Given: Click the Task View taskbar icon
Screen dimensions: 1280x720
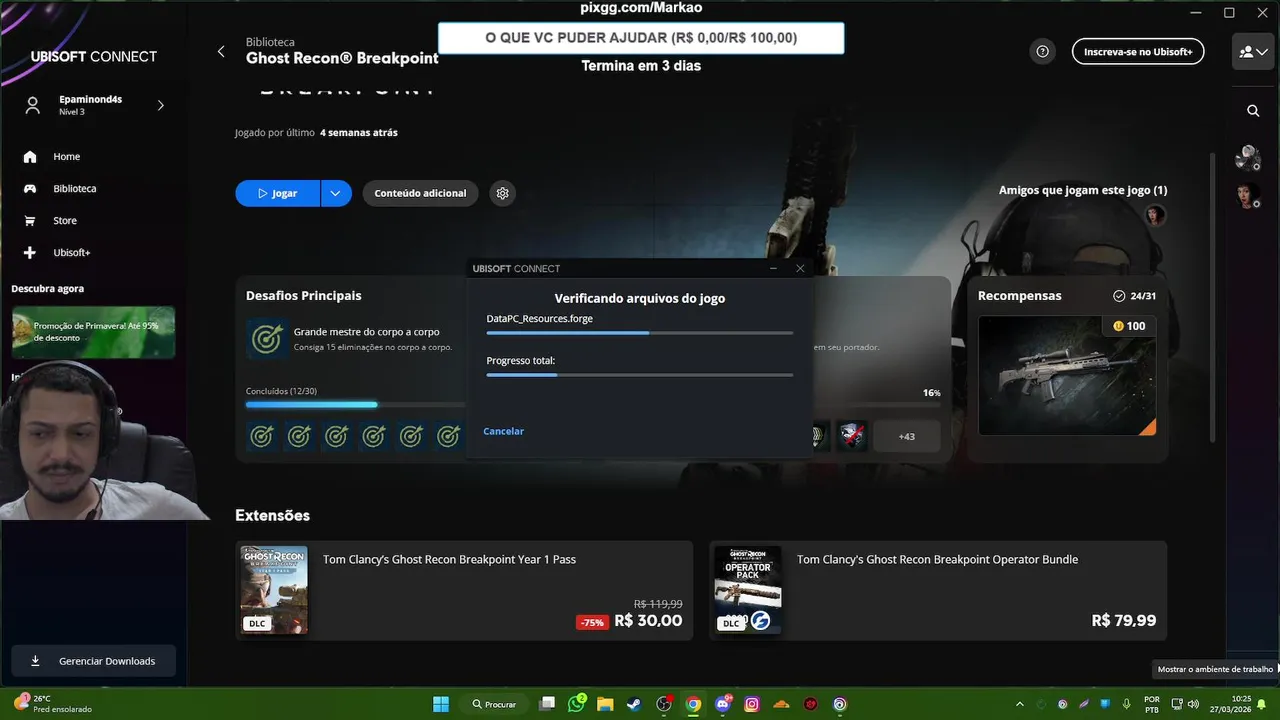Looking at the screenshot, I should (546, 704).
